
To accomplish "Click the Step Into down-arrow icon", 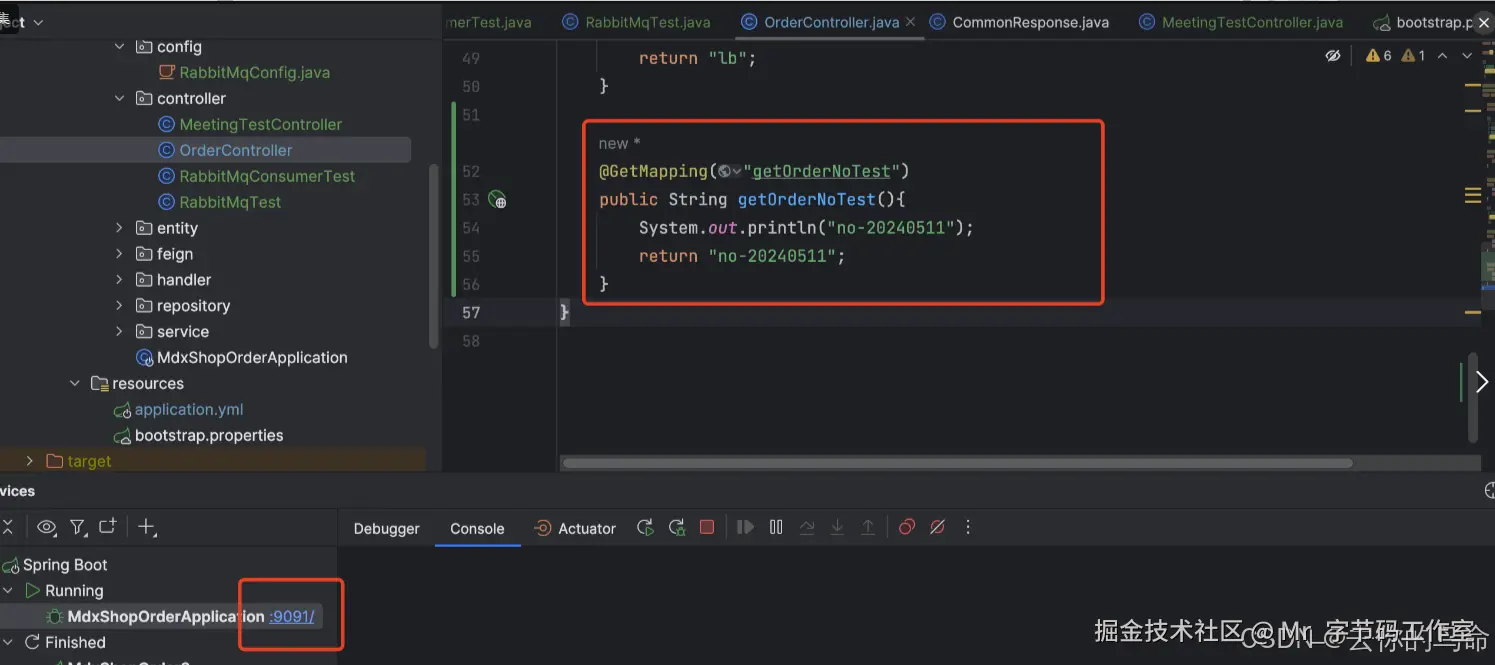I will [837, 527].
